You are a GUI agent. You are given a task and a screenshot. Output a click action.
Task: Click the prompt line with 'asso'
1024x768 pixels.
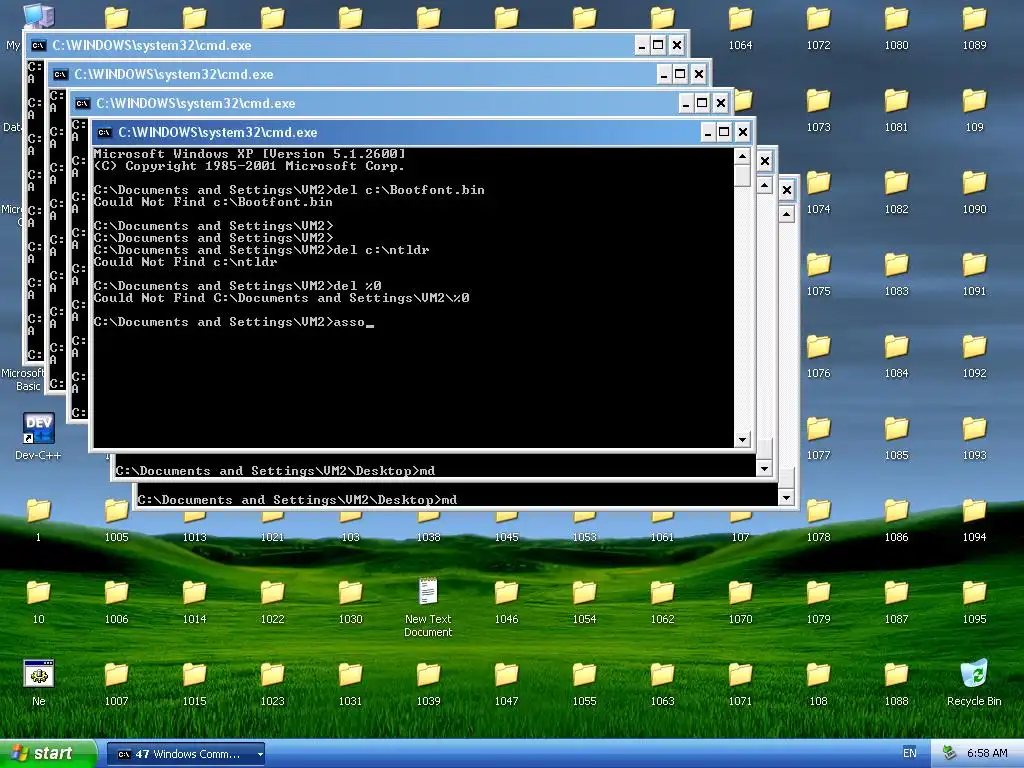click(x=233, y=322)
